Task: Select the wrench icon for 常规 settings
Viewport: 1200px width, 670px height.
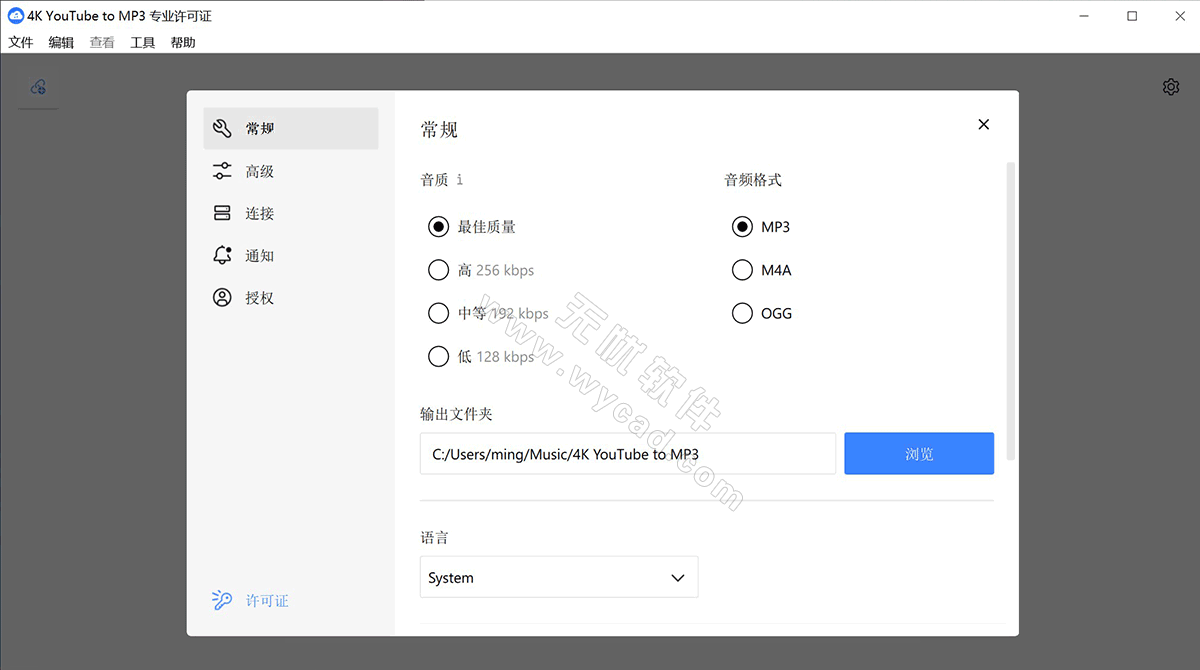Action: (x=222, y=128)
